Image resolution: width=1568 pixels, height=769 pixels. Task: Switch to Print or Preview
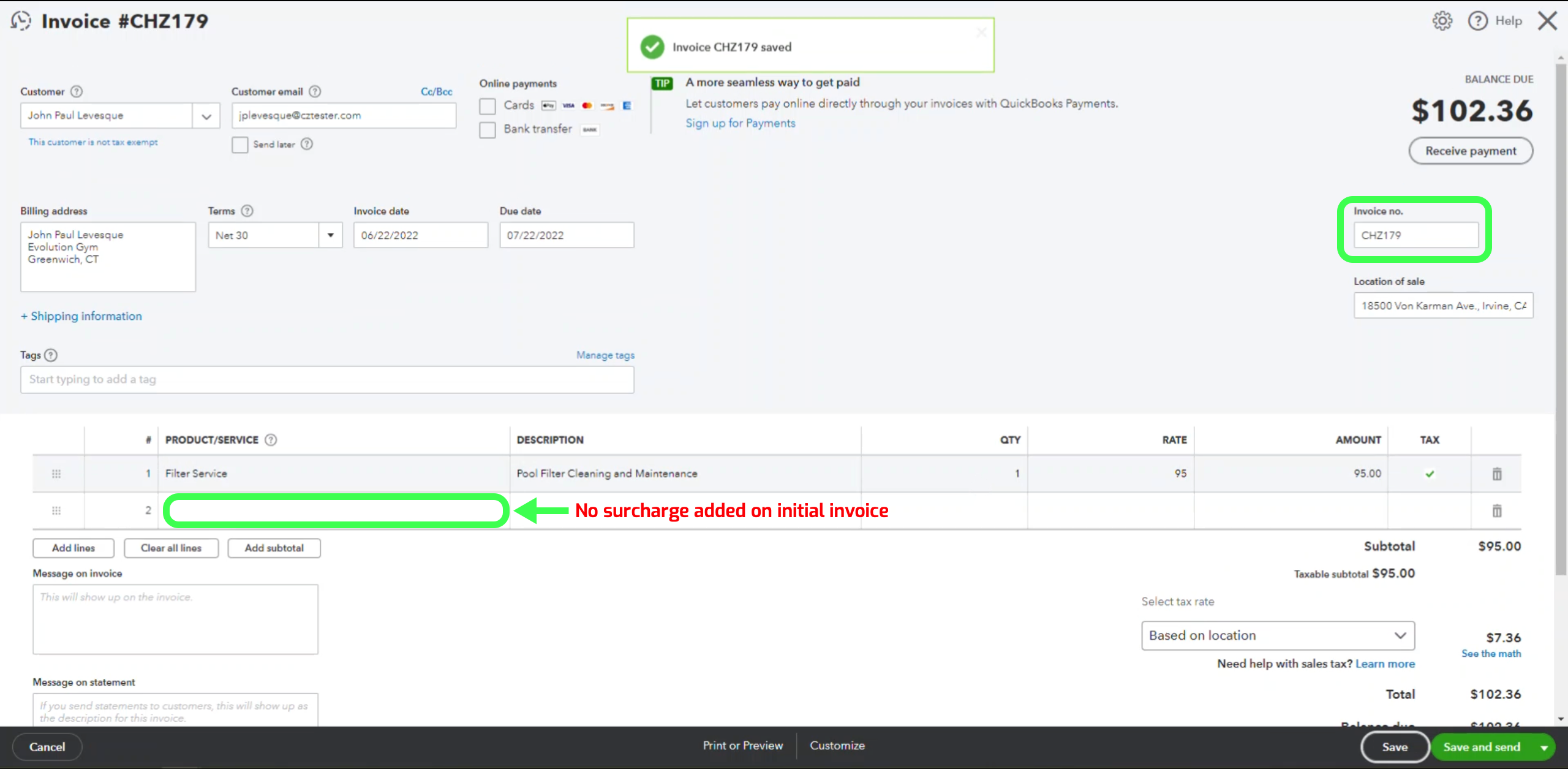pyautogui.click(x=742, y=745)
